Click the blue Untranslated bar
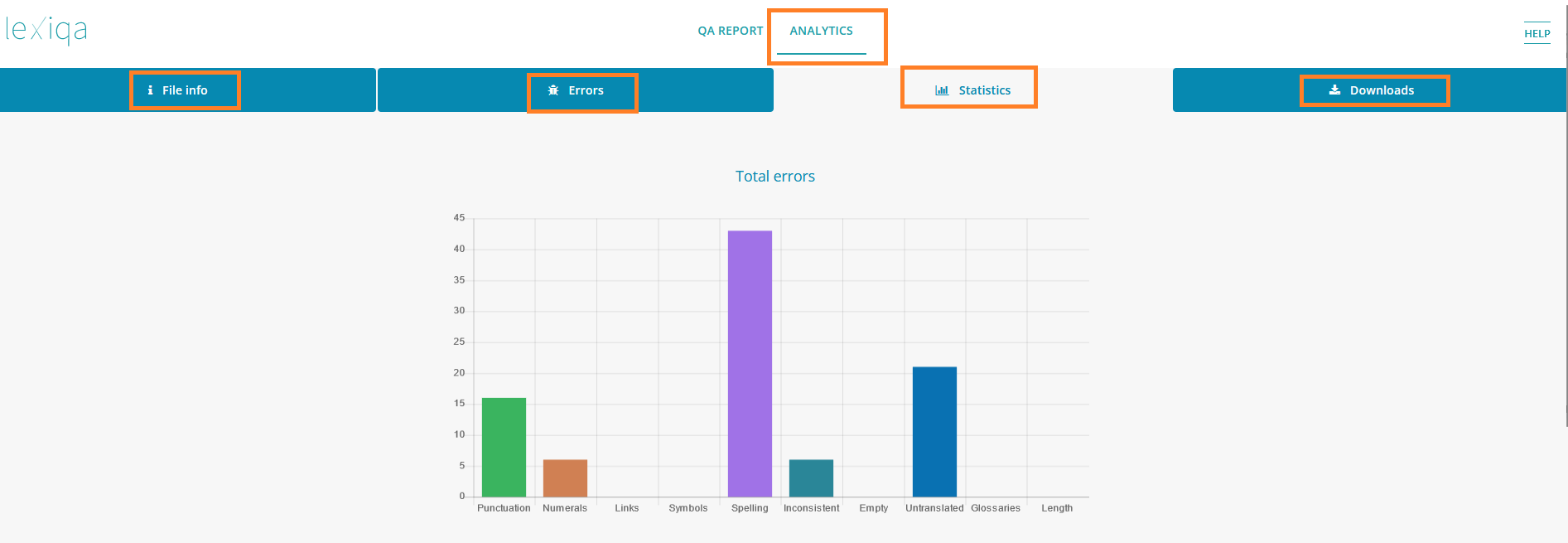 (934, 432)
